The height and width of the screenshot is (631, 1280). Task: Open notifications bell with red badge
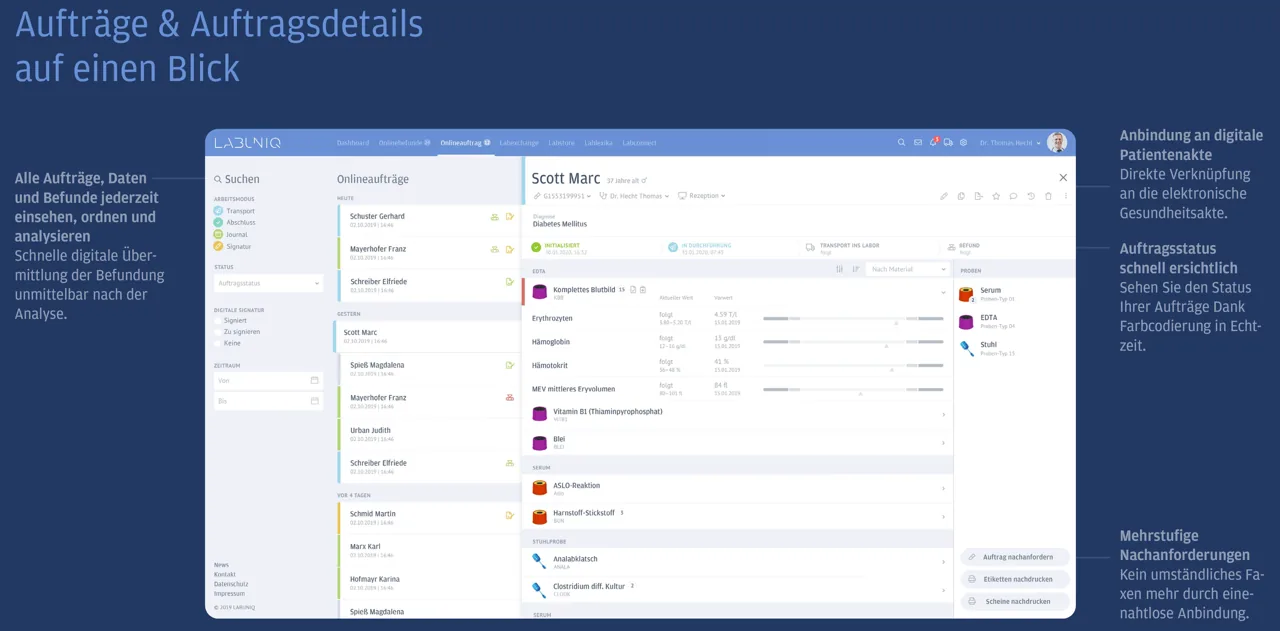coord(933,142)
